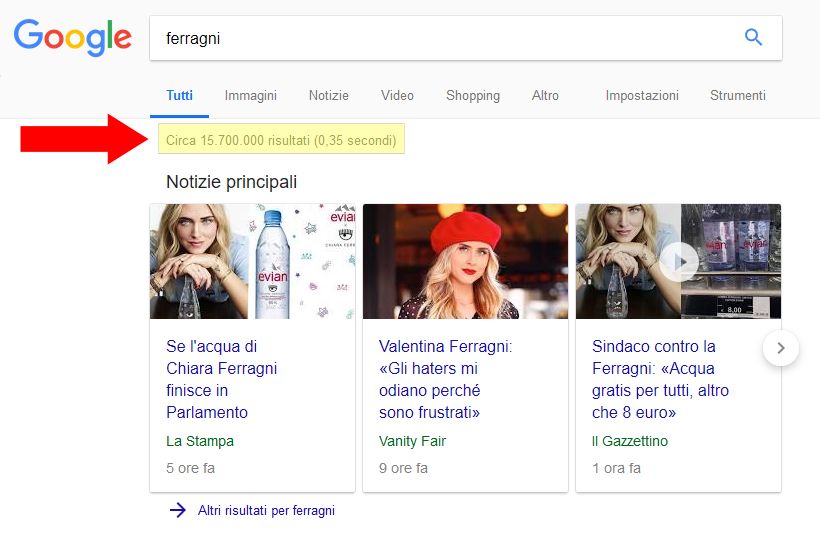This screenshot has width=820, height=544.
Task: Select the Tutti tab
Action: 179,96
